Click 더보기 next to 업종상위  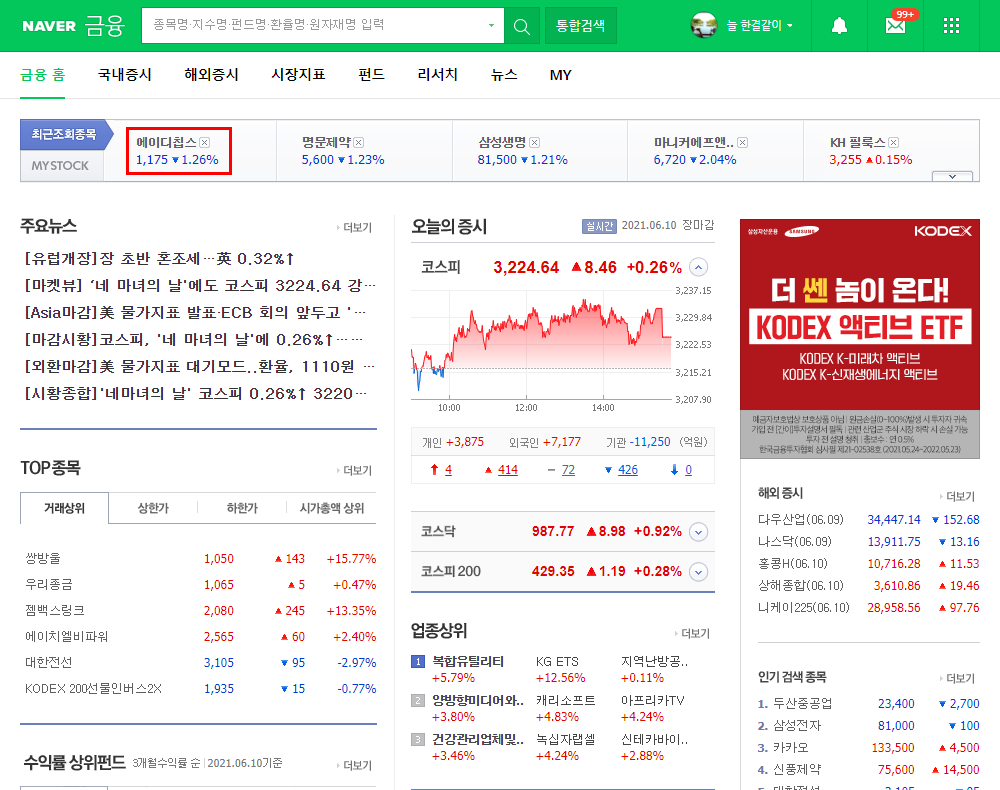tap(693, 634)
